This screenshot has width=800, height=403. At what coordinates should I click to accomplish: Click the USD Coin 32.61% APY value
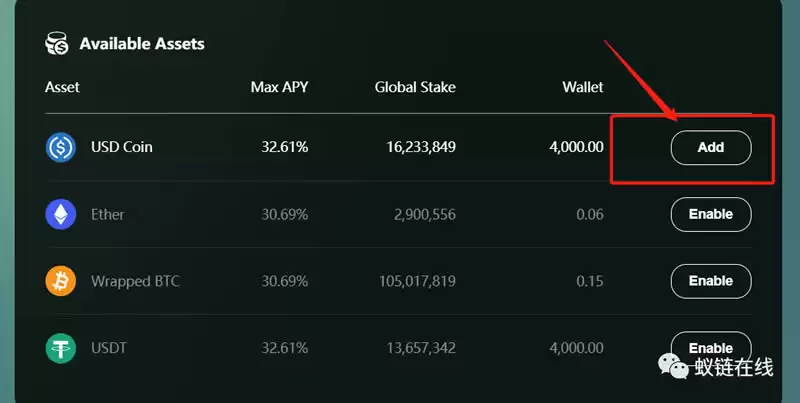click(x=285, y=147)
